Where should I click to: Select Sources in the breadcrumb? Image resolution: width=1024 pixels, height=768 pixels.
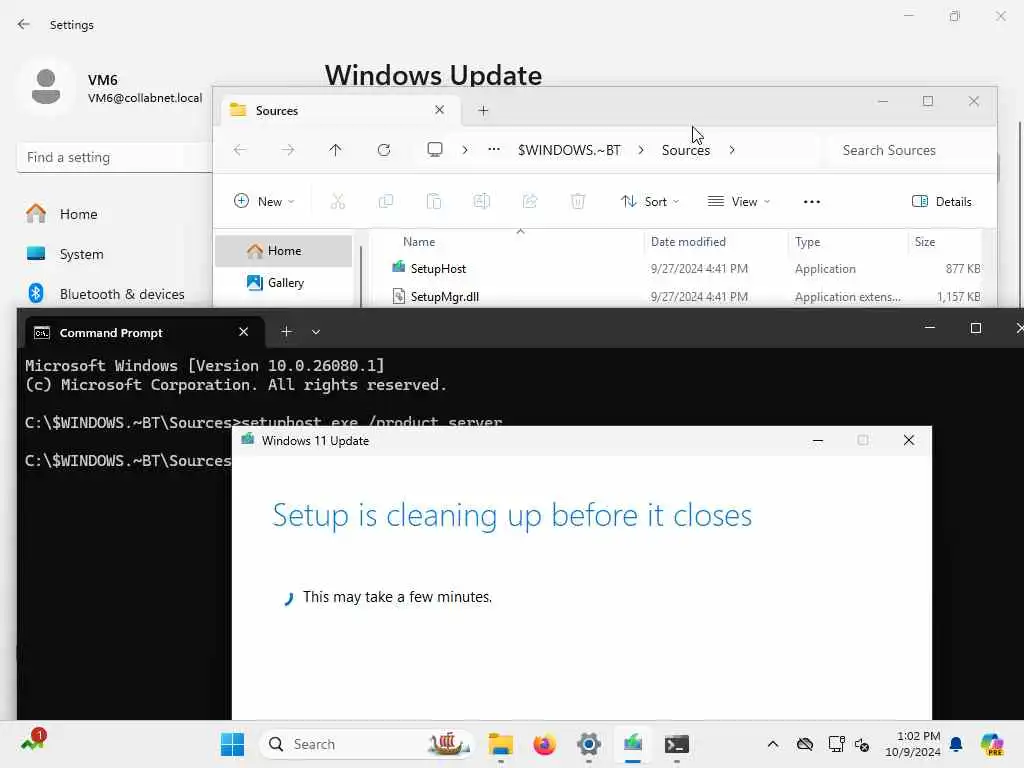click(686, 150)
